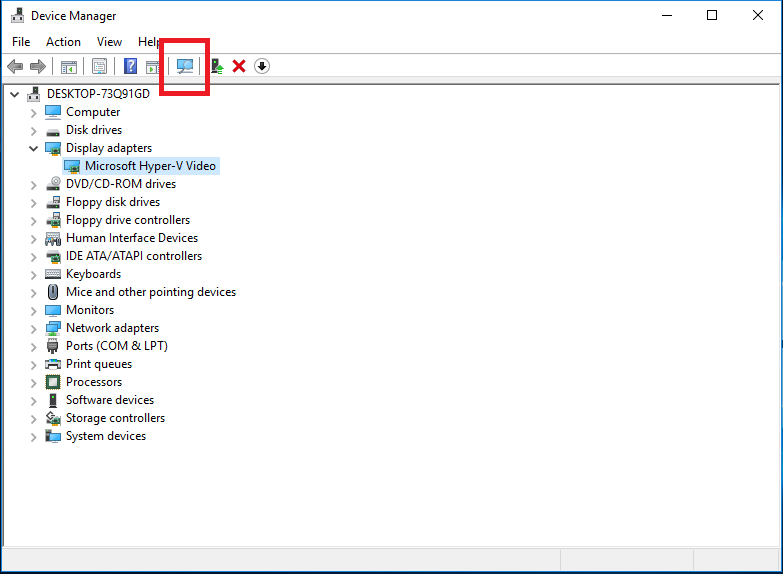The width and height of the screenshot is (783, 574).
Task: Expand the Network adapters chevron
Action: click(x=33, y=329)
